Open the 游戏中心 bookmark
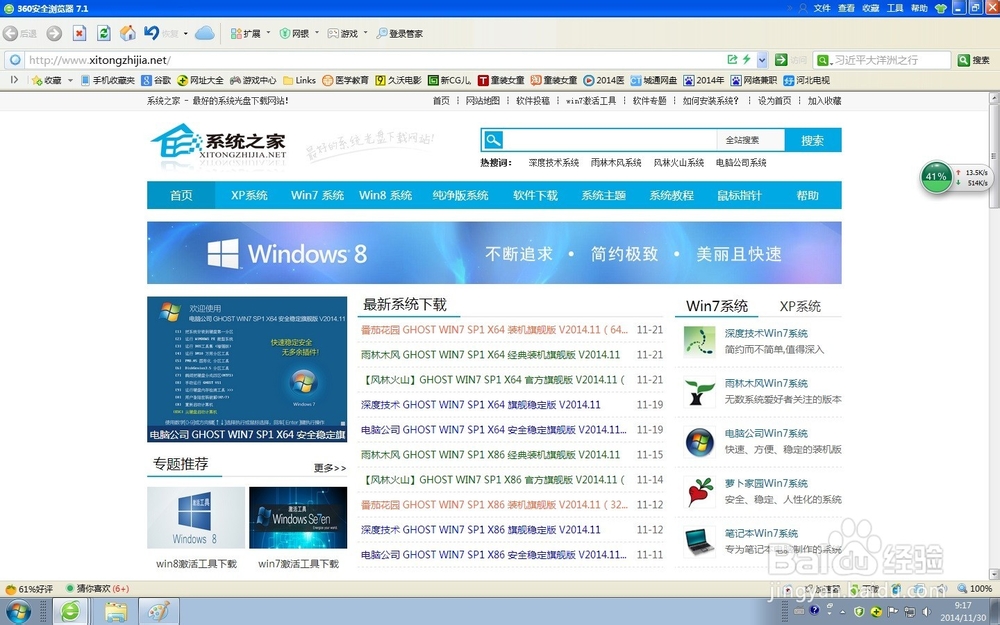 pyautogui.click(x=253, y=80)
